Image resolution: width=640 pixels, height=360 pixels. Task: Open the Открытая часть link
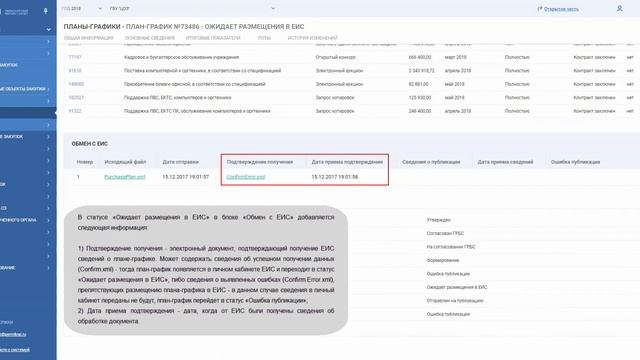(x=561, y=9)
